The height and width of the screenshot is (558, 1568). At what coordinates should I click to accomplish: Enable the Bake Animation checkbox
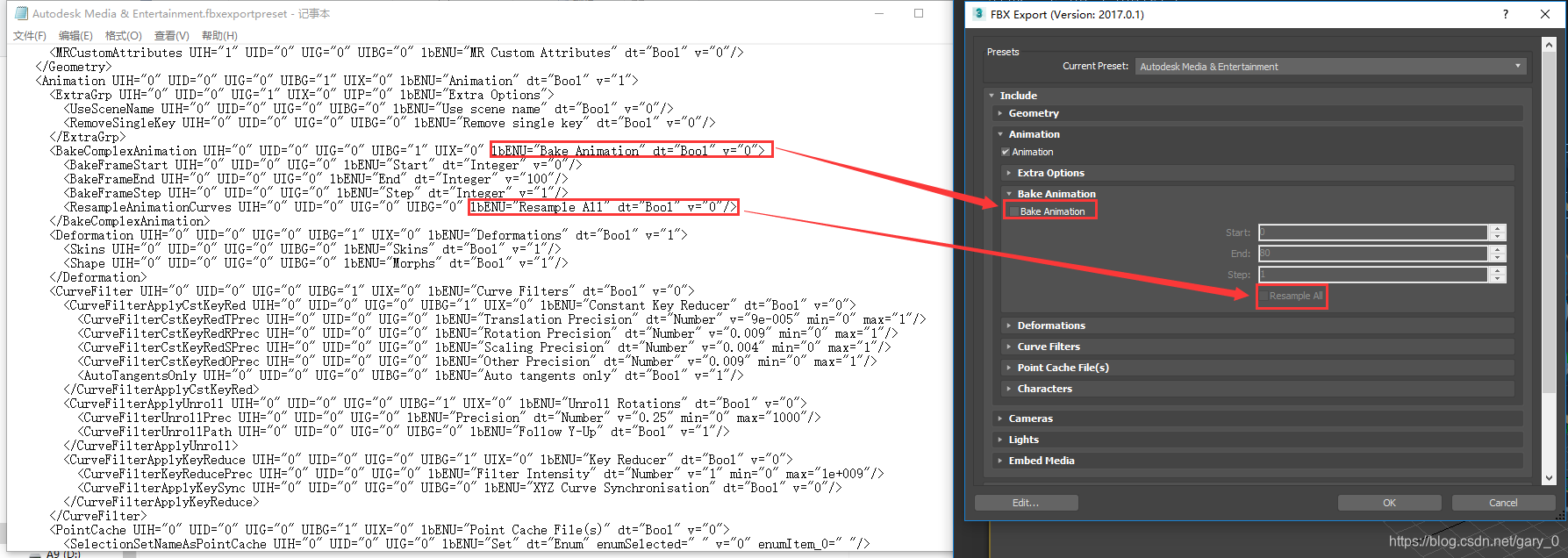pyautogui.click(x=1014, y=211)
